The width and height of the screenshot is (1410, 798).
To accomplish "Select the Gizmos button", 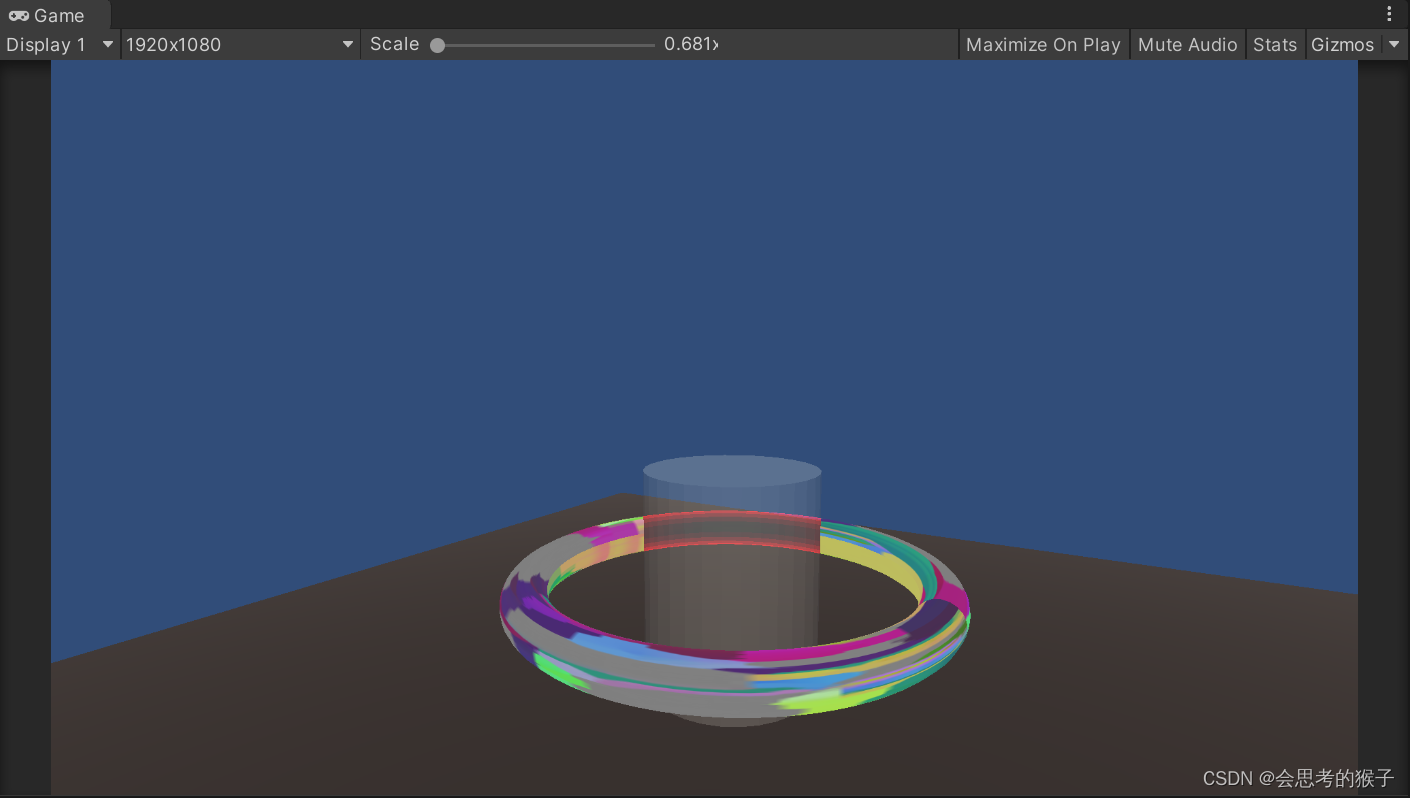I will pyautogui.click(x=1343, y=44).
